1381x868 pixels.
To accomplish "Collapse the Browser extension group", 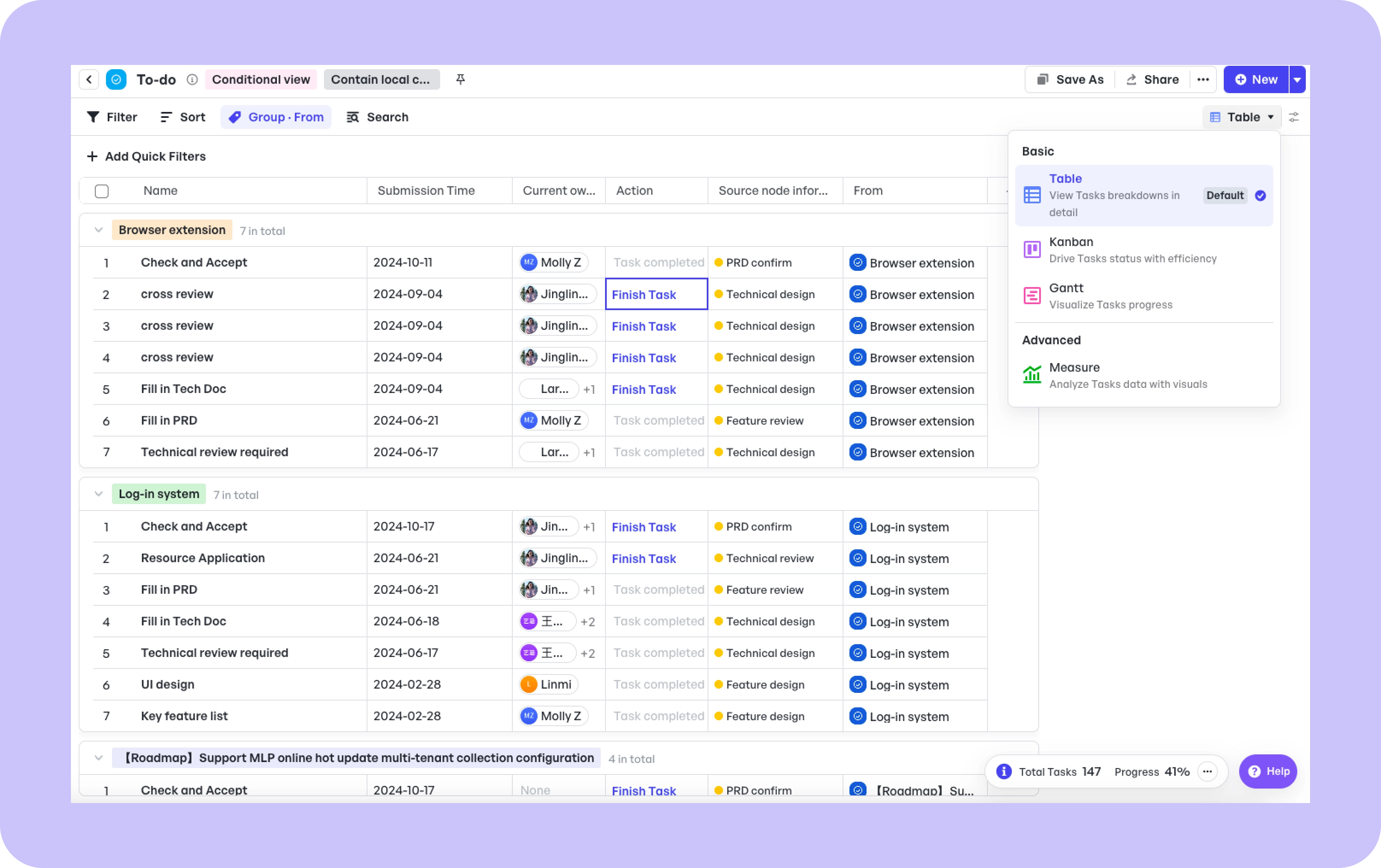I will click(x=99, y=230).
